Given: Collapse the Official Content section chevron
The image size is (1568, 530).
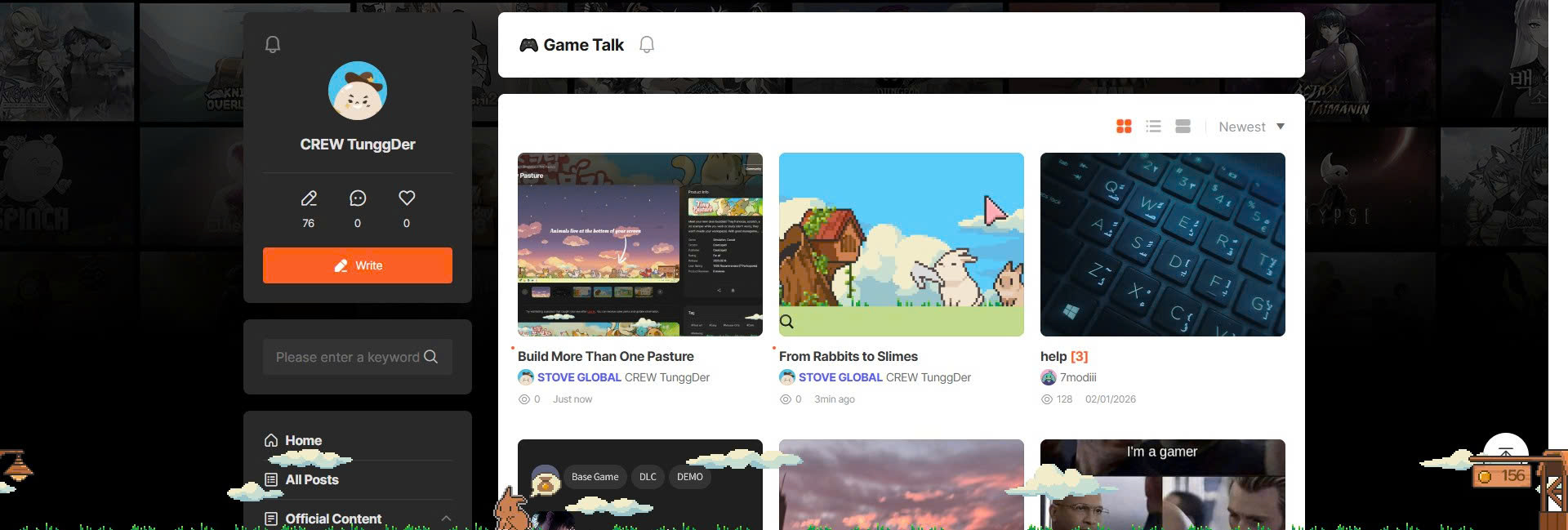Looking at the screenshot, I should tap(446, 519).
